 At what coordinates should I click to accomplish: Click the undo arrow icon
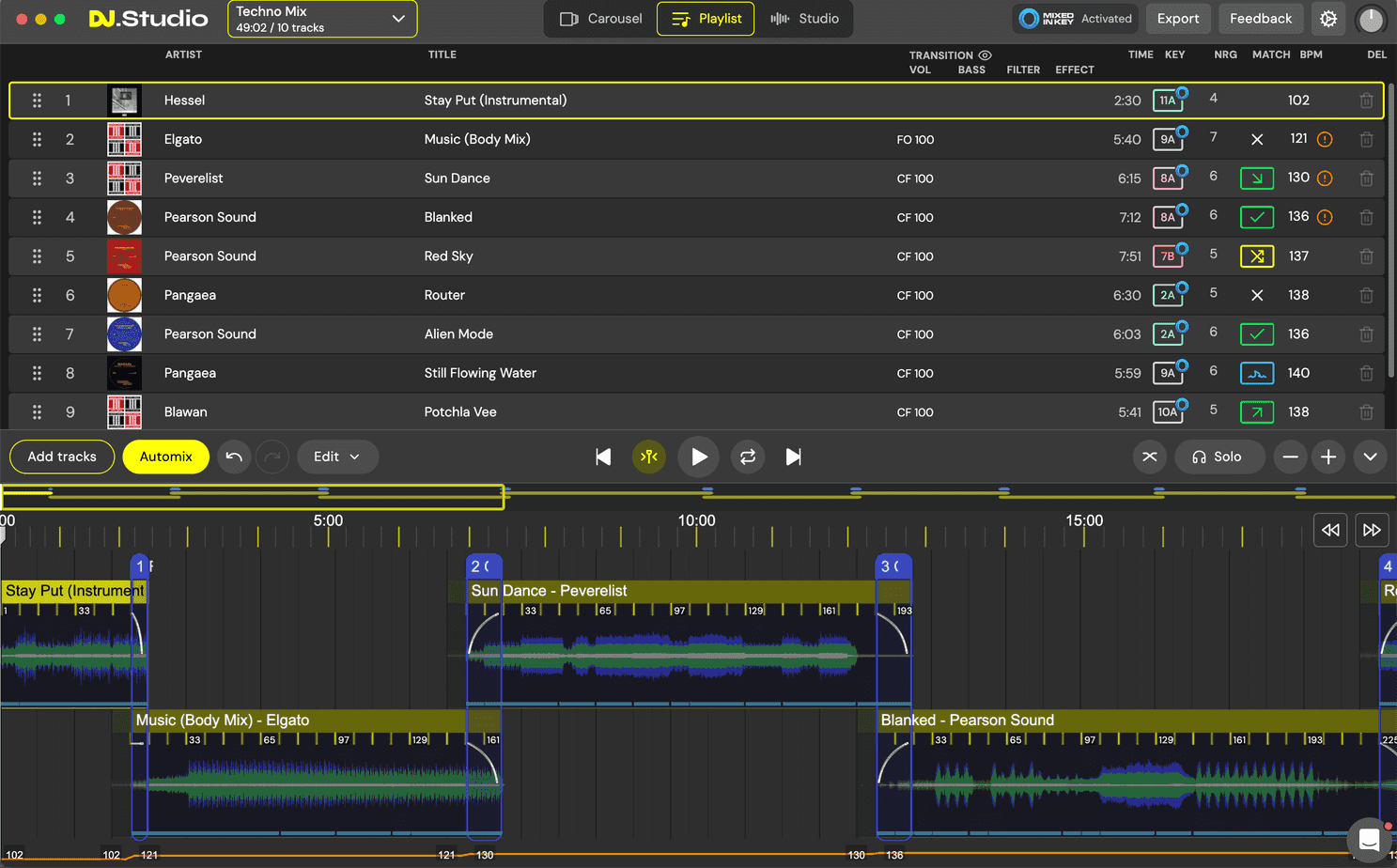click(x=234, y=457)
